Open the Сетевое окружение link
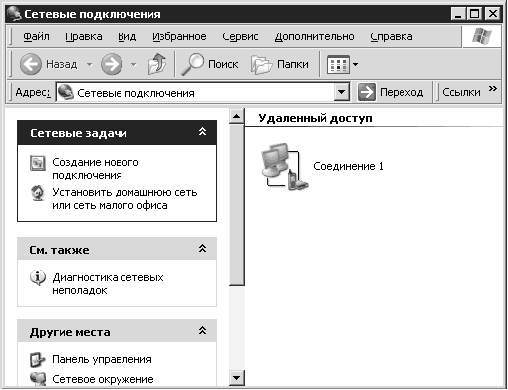This screenshot has height=390, width=508. (x=103, y=379)
